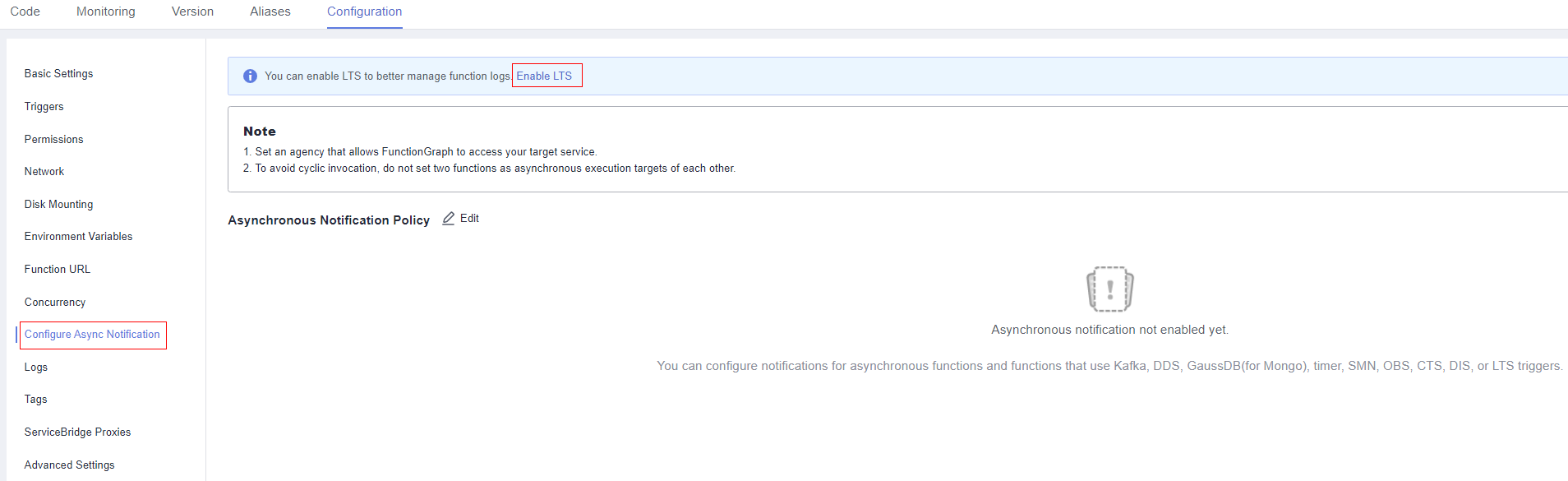Open Function URL settings
1568x481 pixels.
point(58,270)
